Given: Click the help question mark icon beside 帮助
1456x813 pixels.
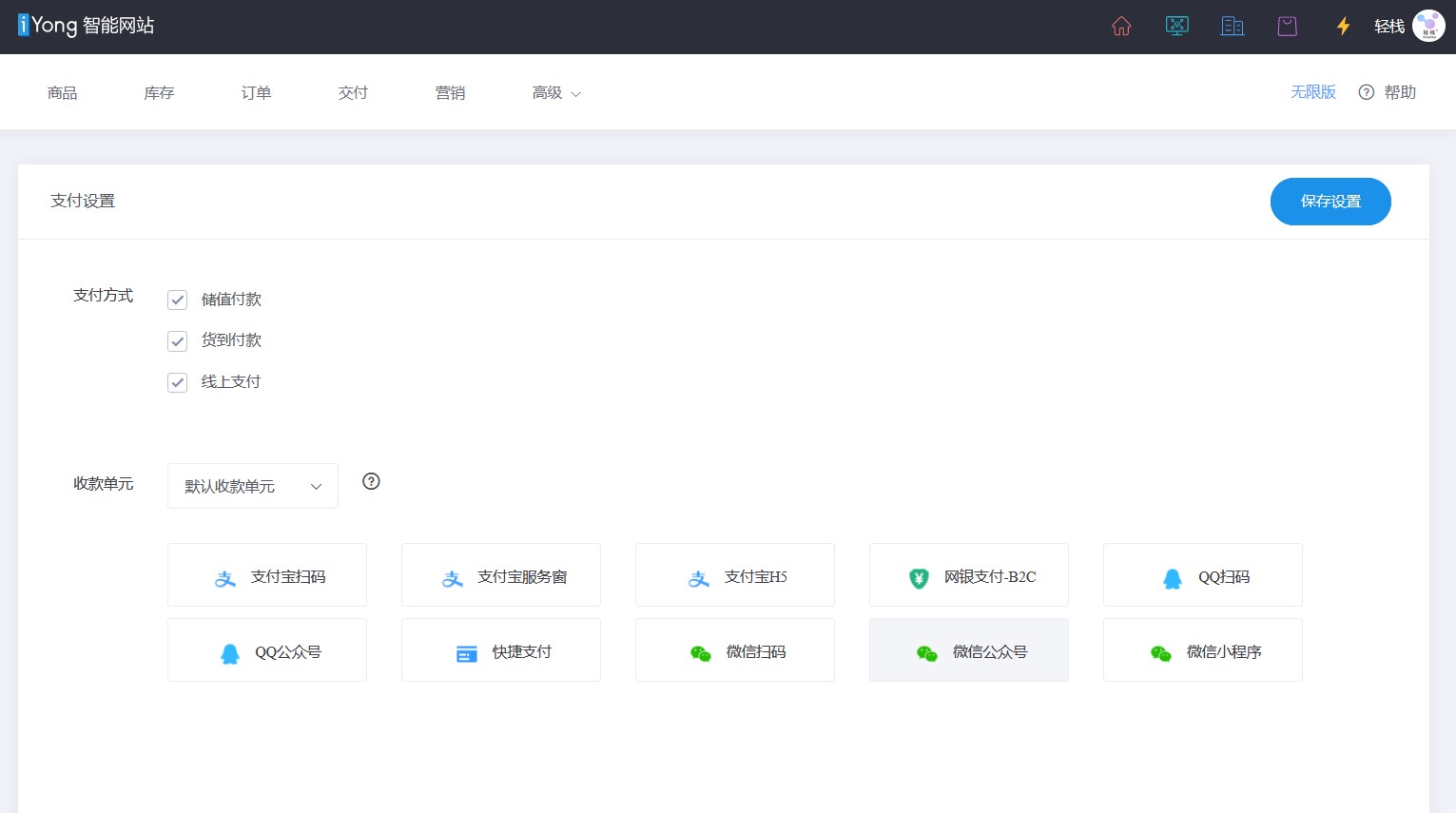Looking at the screenshot, I should pyautogui.click(x=1367, y=92).
